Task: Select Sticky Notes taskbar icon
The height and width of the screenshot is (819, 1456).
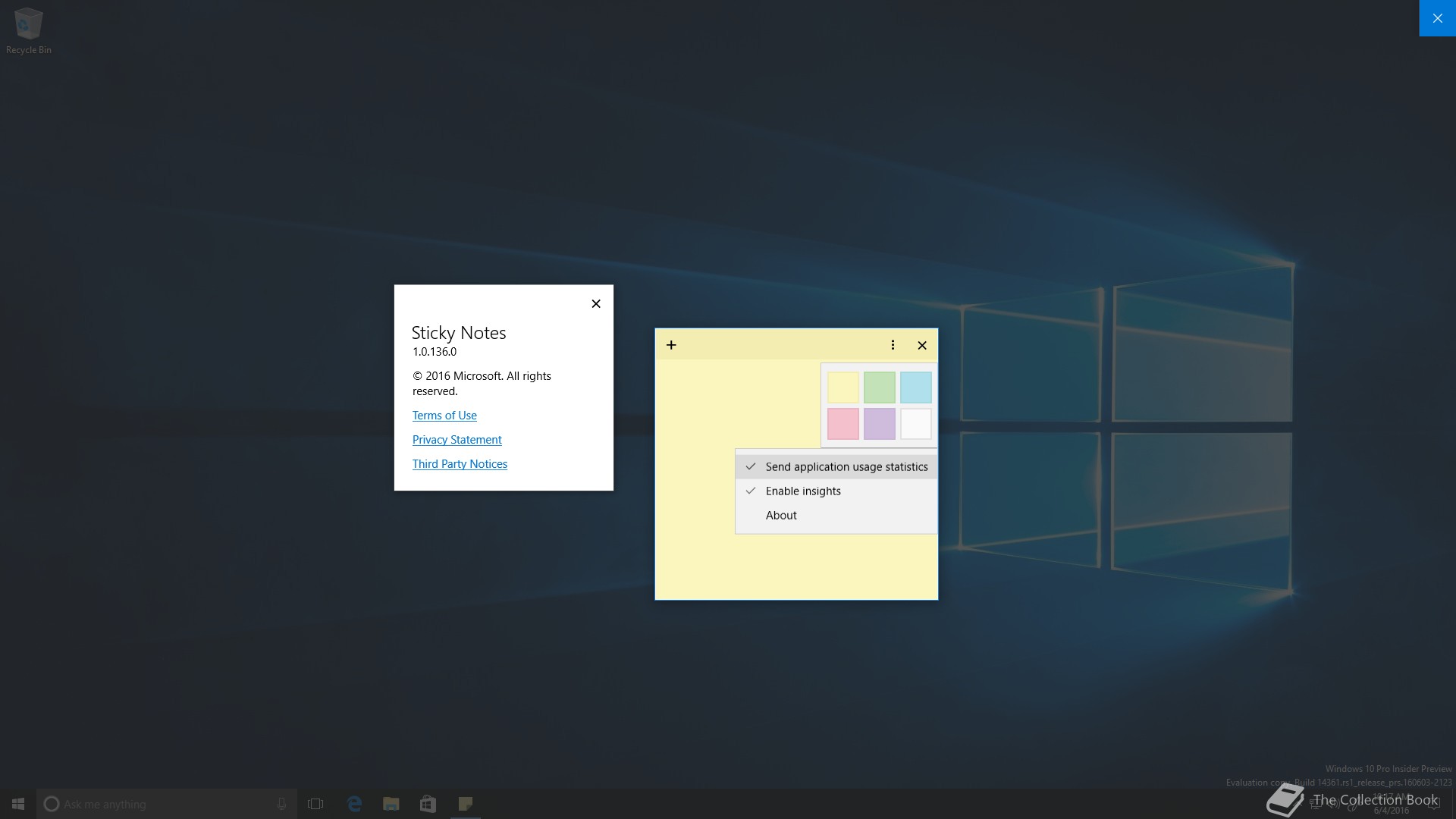Action: click(x=465, y=804)
